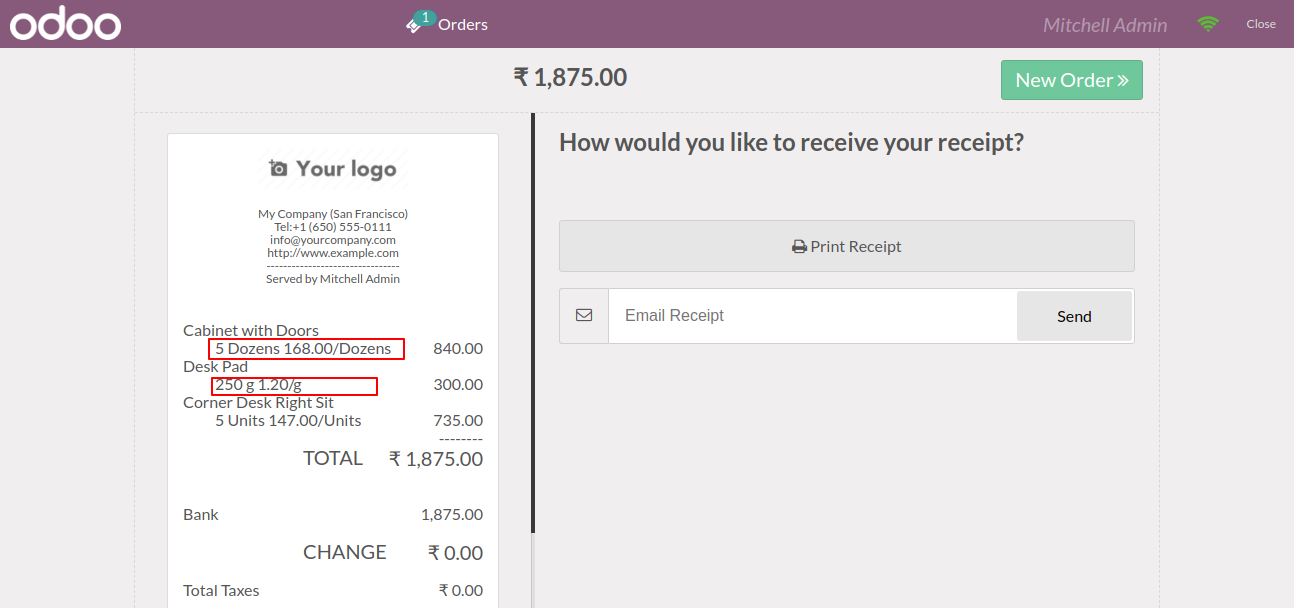Start a New Order
The height and width of the screenshot is (608, 1294).
pyautogui.click(x=1072, y=80)
